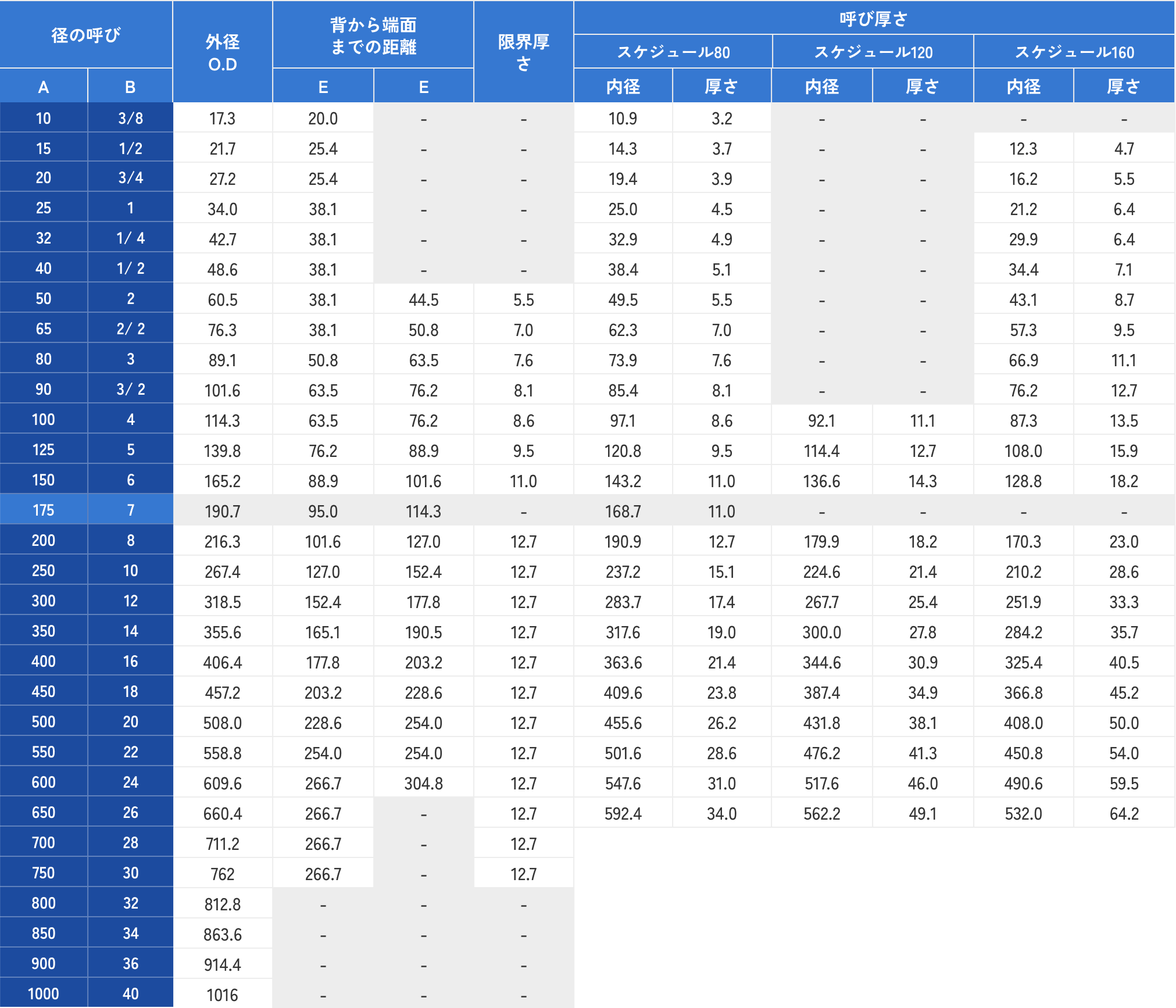Select the highlighted 175 row label

pos(44,510)
